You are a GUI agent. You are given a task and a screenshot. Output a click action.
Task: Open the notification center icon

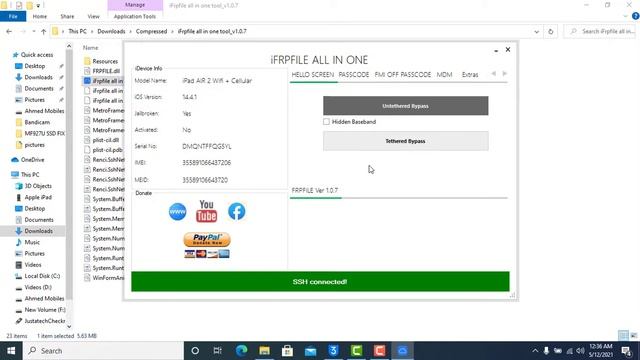pos(627,351)
